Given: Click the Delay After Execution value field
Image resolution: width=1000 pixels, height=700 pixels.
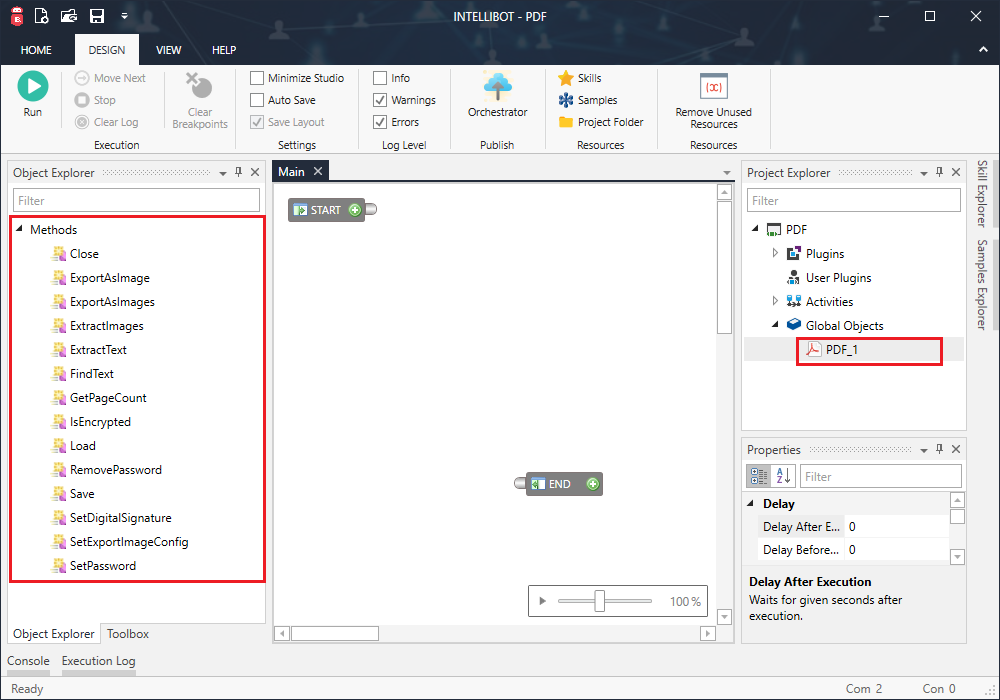Looking at the screenshot, I should [897, 527].
